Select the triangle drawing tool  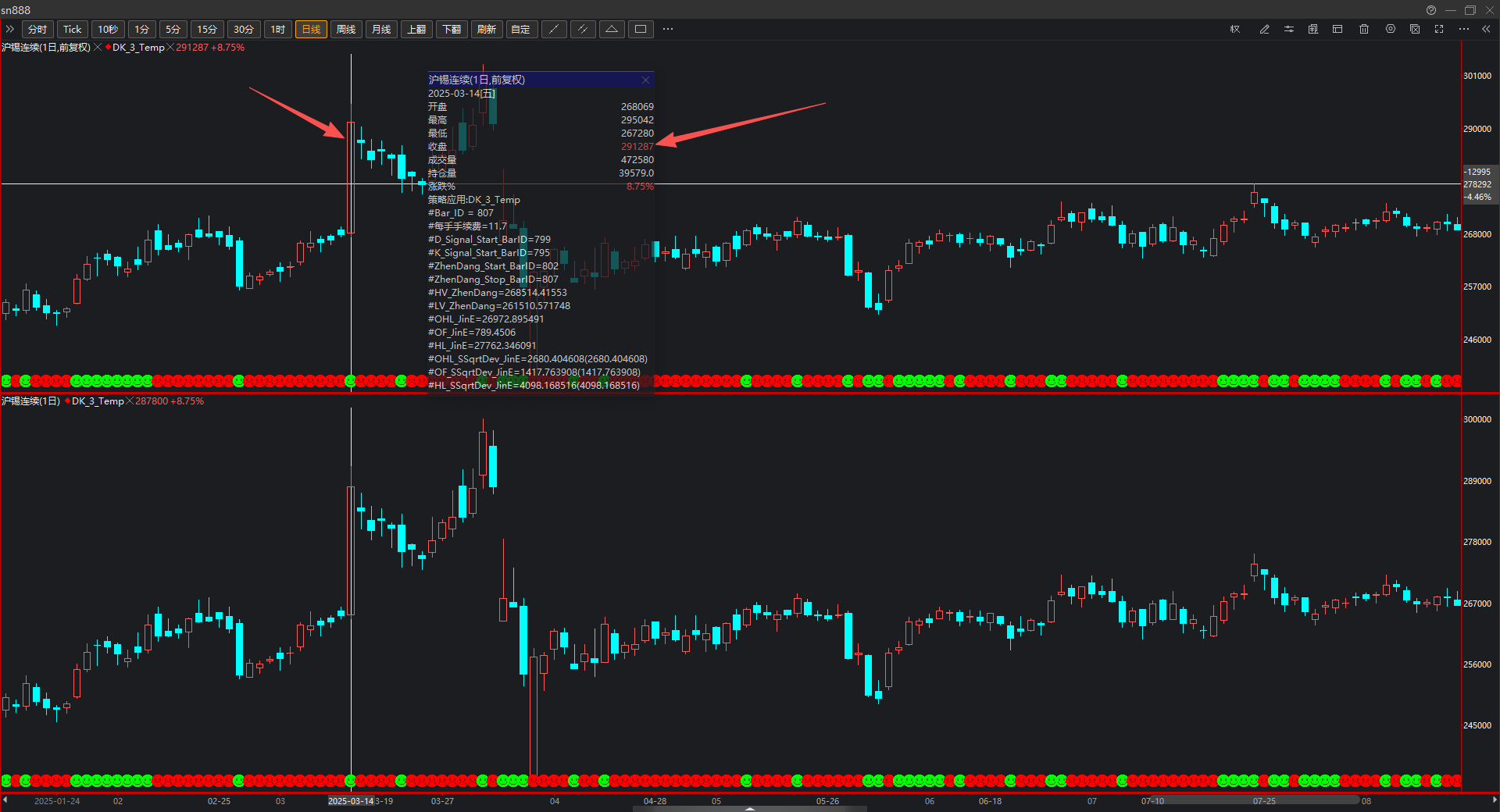612,30
